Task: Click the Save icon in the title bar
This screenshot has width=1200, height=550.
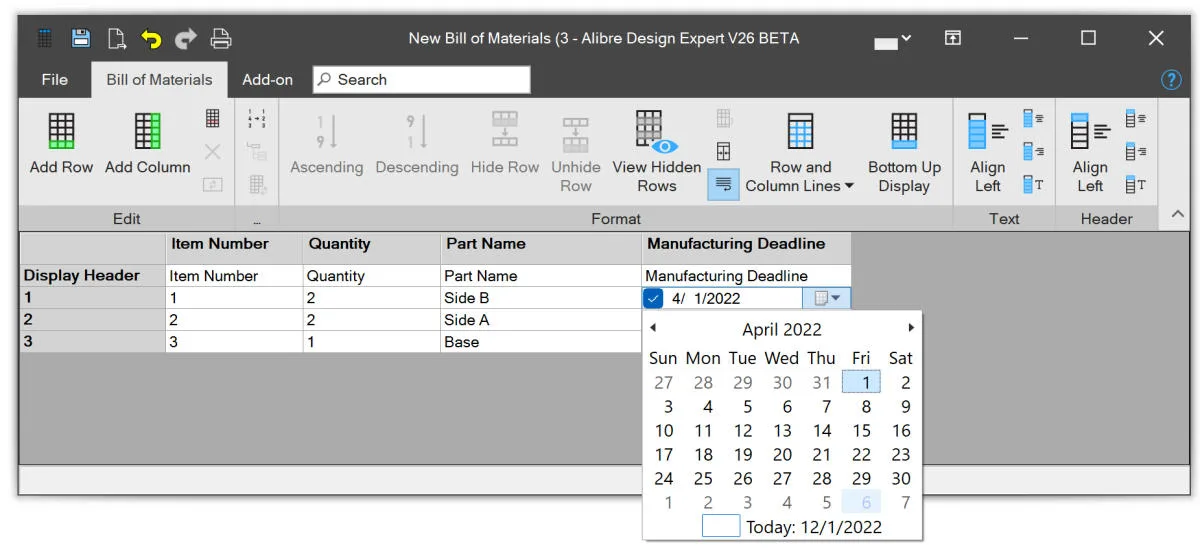Action: [x=81, y=38]
